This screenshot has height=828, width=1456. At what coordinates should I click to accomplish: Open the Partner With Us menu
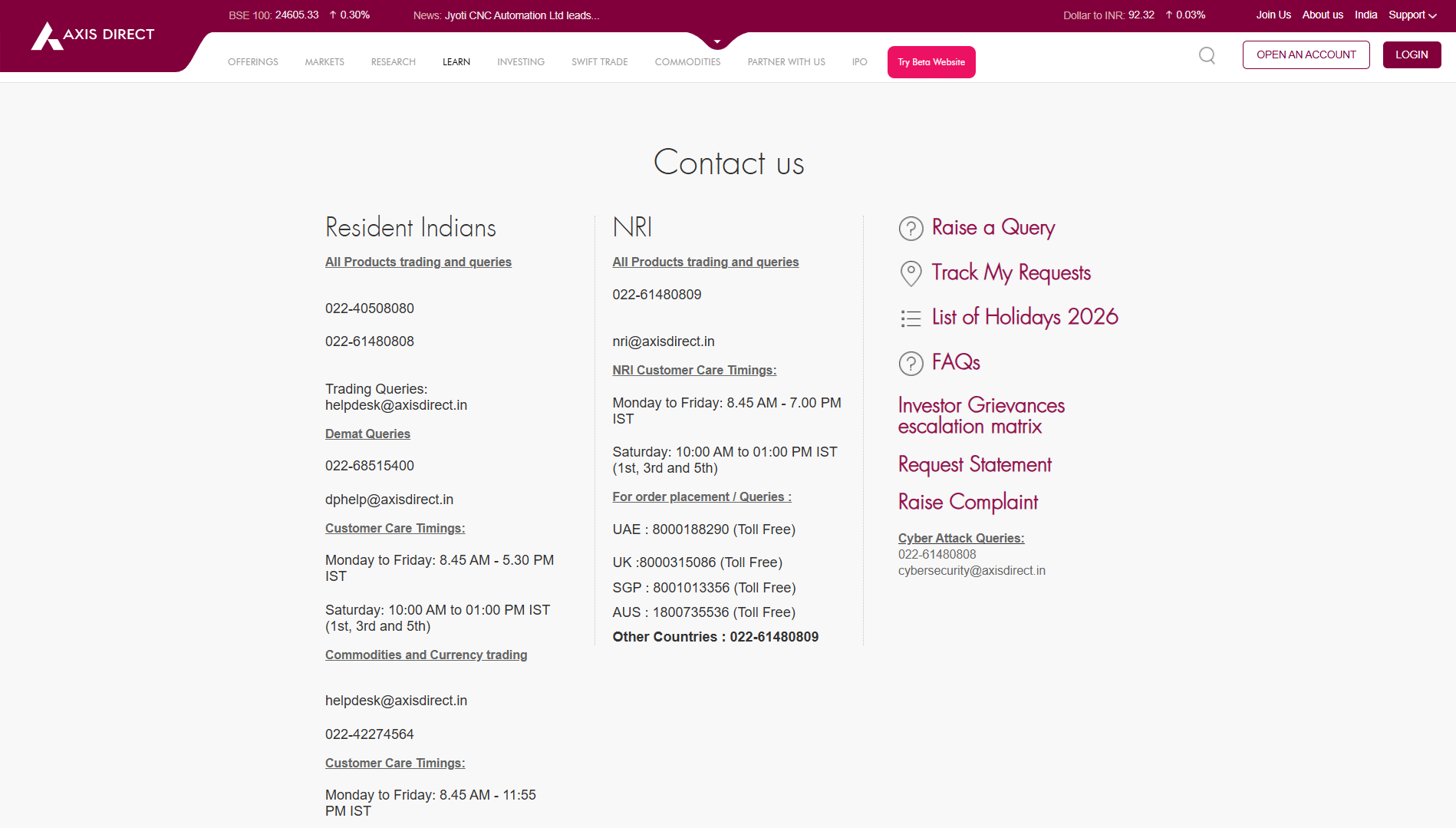coord(786,62)
